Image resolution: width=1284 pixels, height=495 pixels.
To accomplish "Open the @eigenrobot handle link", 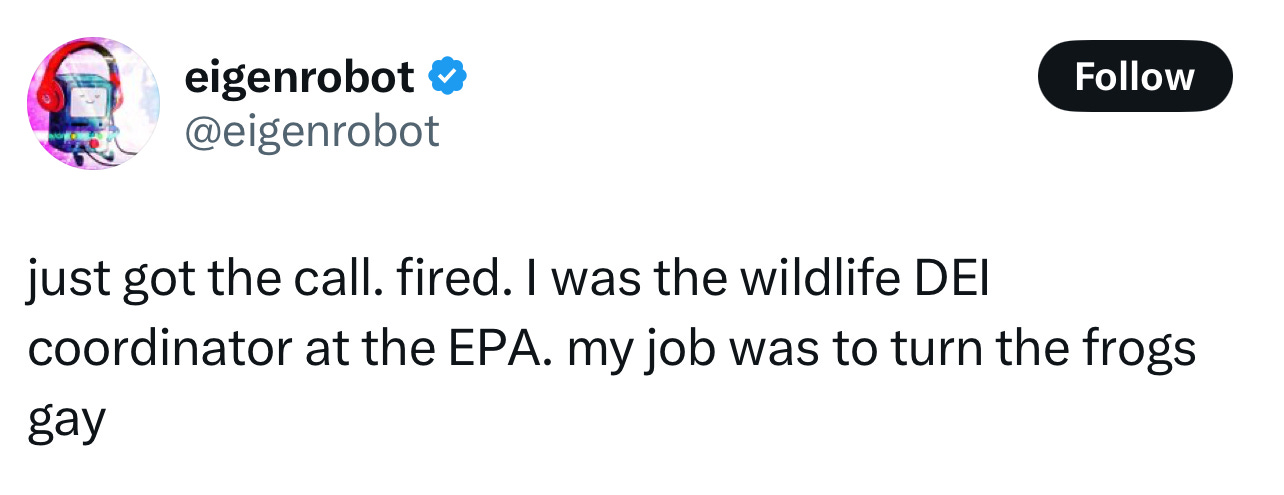I will tap(311, 130).
